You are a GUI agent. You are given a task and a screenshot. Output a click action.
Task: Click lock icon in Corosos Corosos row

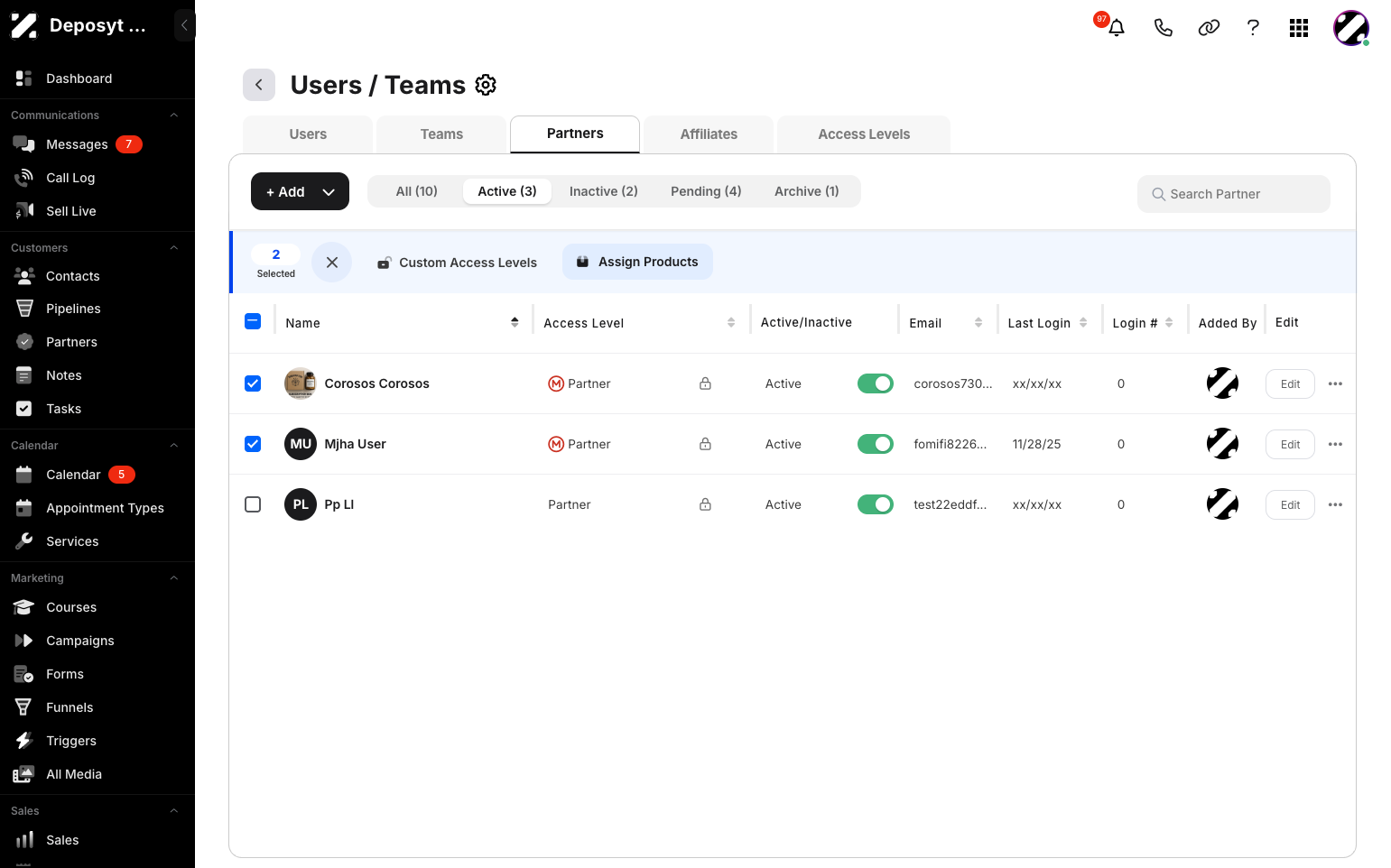pyautogui.click(x=705, y=383)
